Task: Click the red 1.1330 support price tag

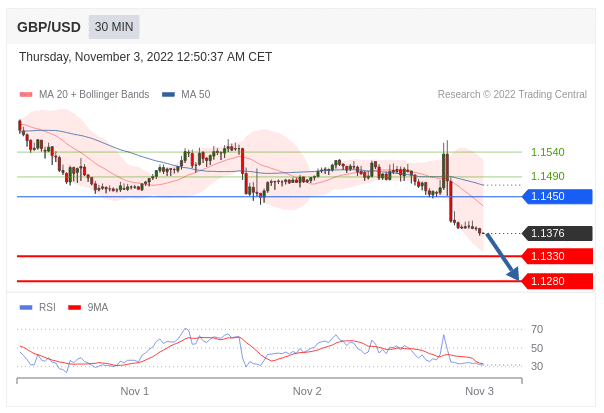Action: click(557, 256)
